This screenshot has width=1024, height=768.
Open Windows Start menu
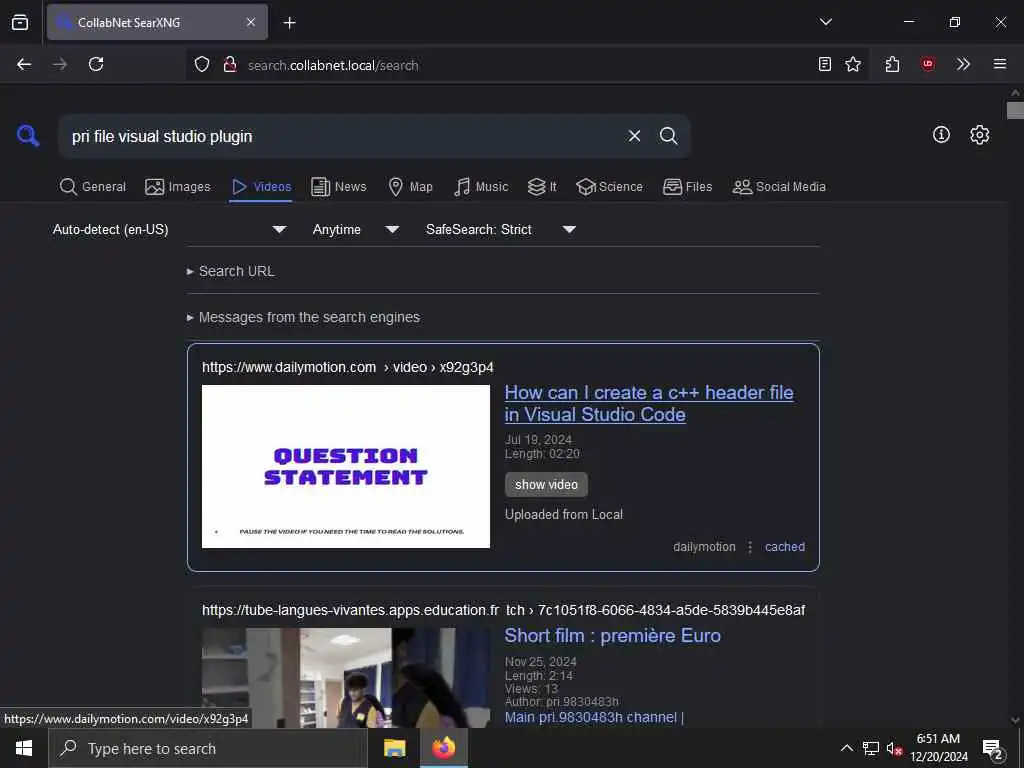24,748
